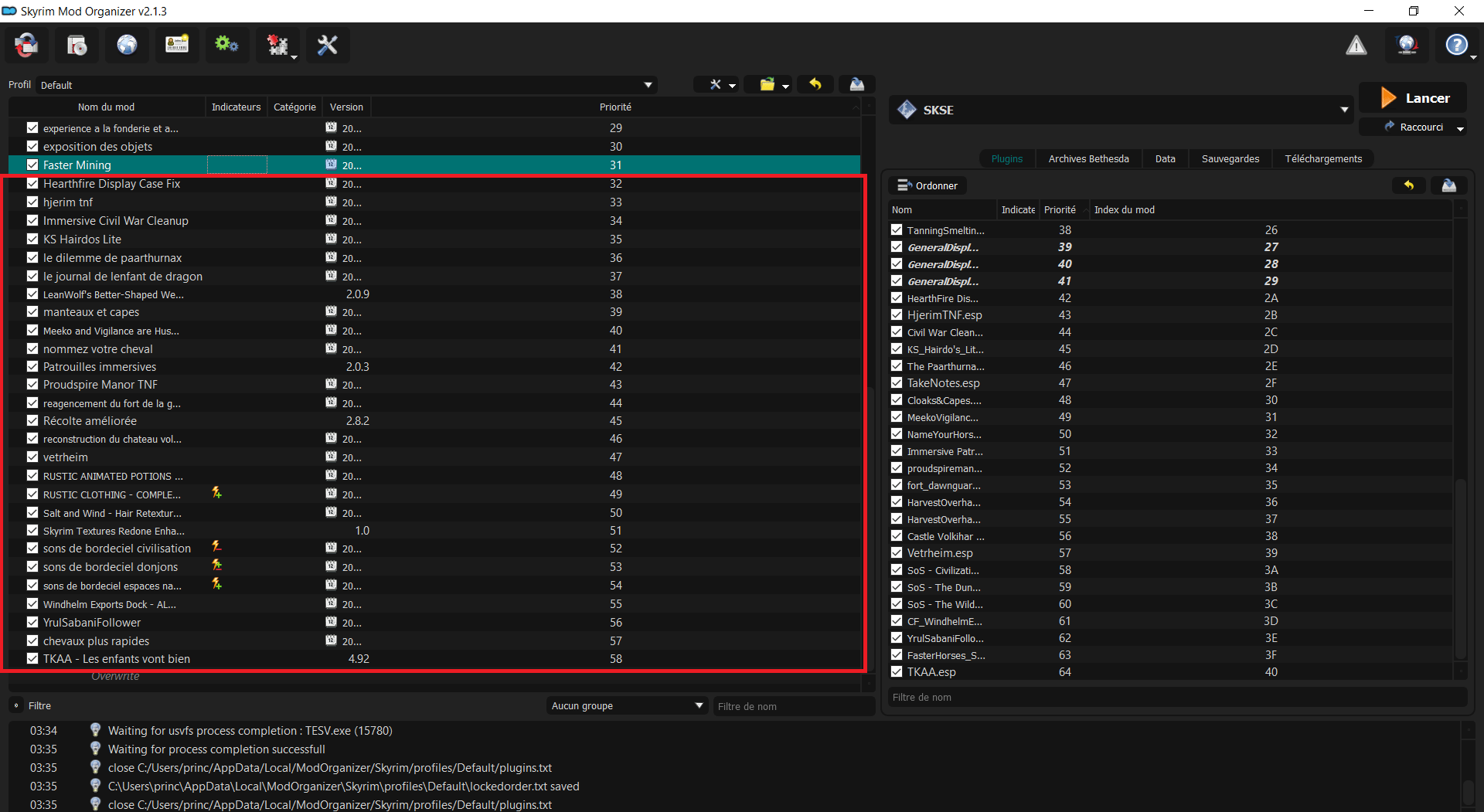The width and height of the screenshot is (1484, 812).
Task: Open the executables gears icon
Action: tap(226, 46)
